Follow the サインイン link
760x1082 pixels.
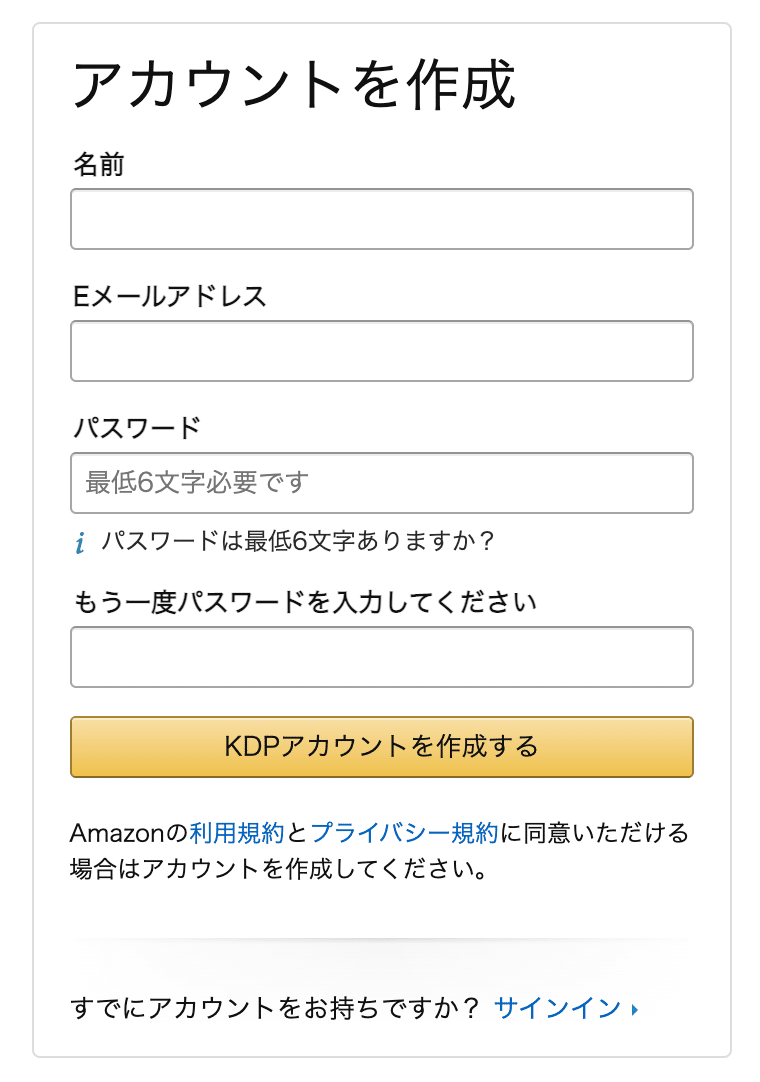(x=558, y=1008)
